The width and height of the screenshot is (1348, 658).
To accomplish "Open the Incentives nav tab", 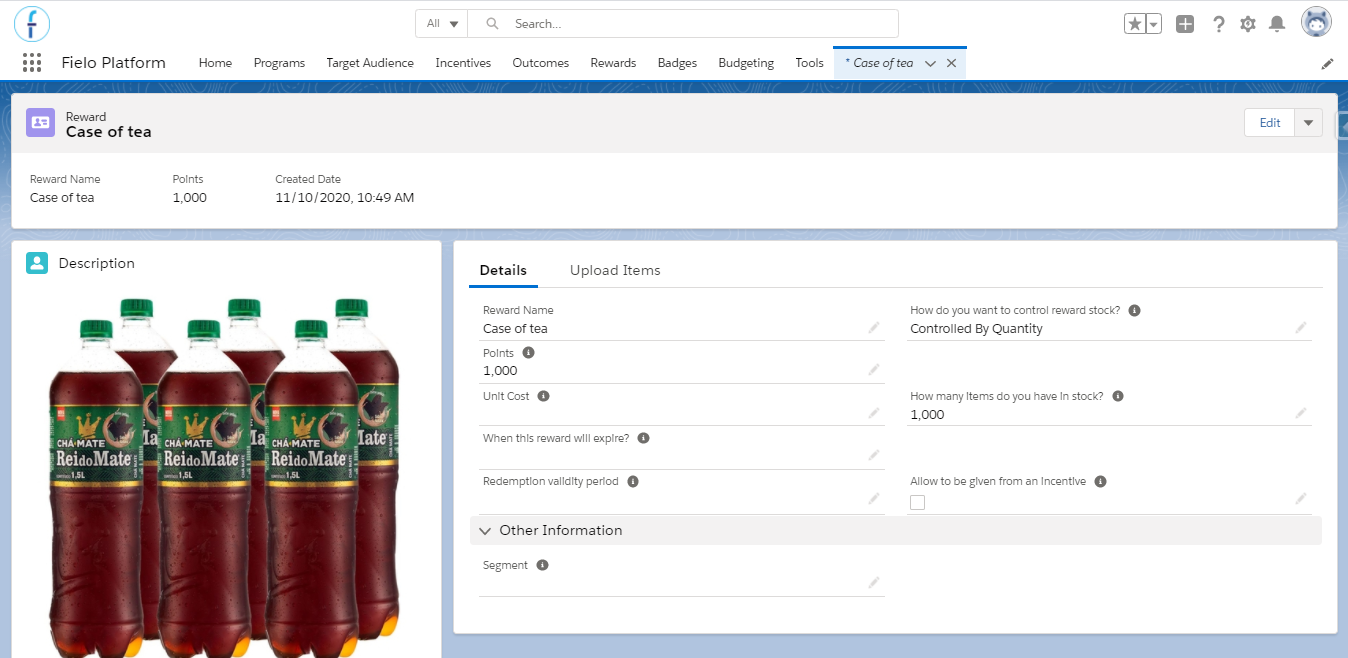I will pos(463,63).
